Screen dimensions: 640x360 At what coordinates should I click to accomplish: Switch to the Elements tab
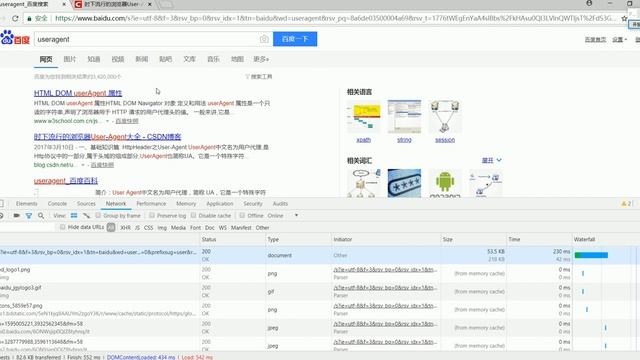[27, 204]
